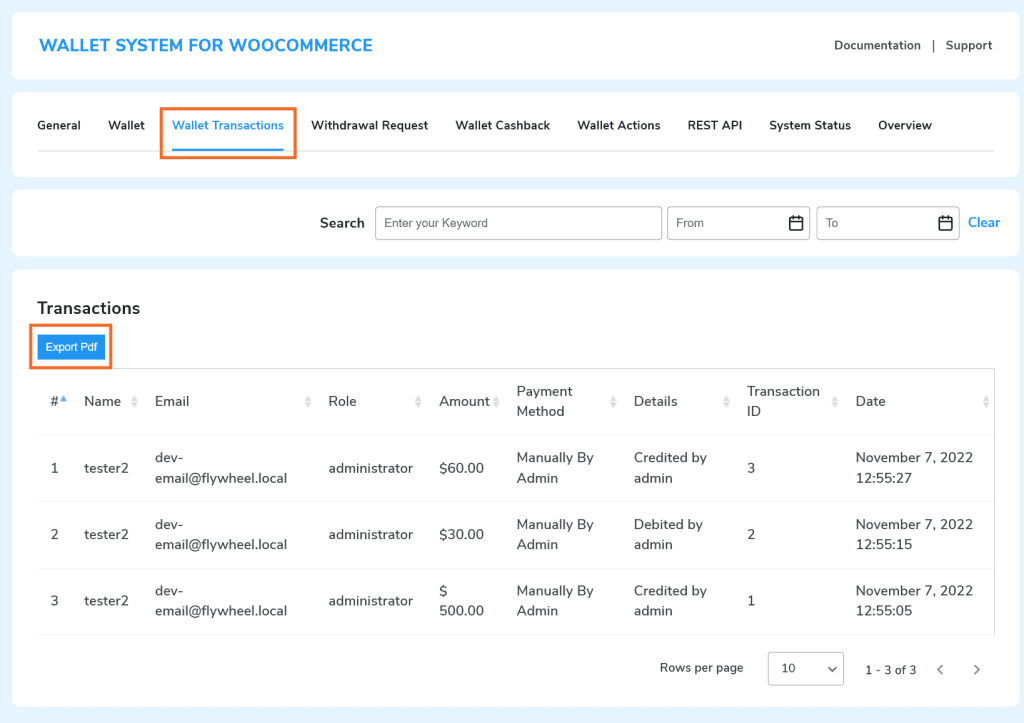Sort transactions by the Date column
This screenshot has width=1024, height=723.
tap(985, 401)
